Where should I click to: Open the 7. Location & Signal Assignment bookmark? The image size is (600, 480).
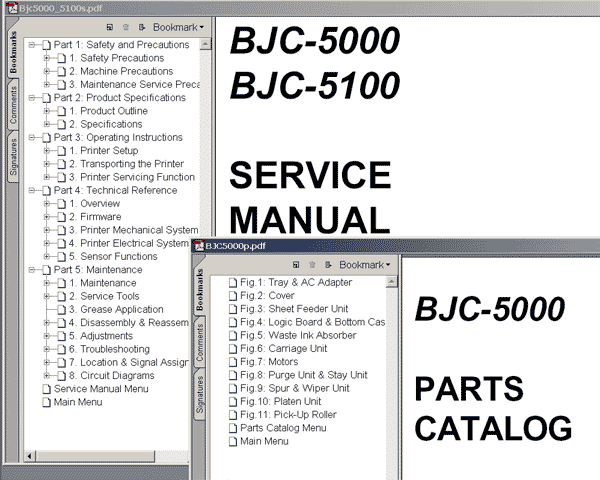coord(129,362)
